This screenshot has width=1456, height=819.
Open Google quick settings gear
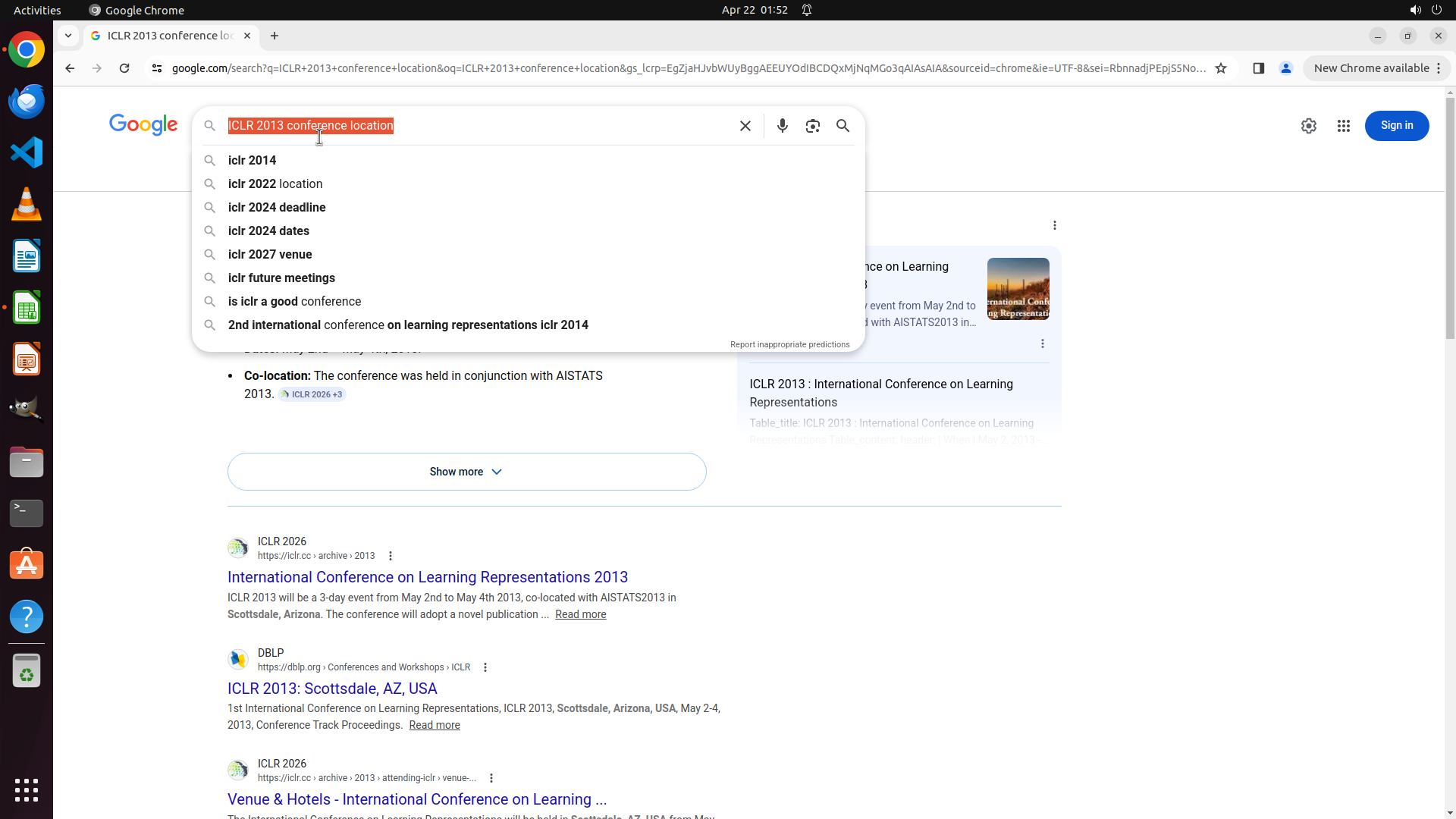pyautogui.click(x=1308, y=126)
